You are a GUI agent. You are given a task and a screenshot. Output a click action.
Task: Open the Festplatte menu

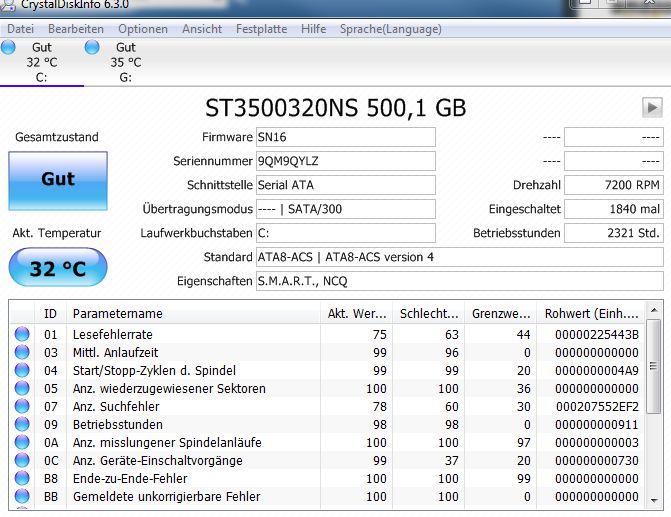tap(261, 29)
